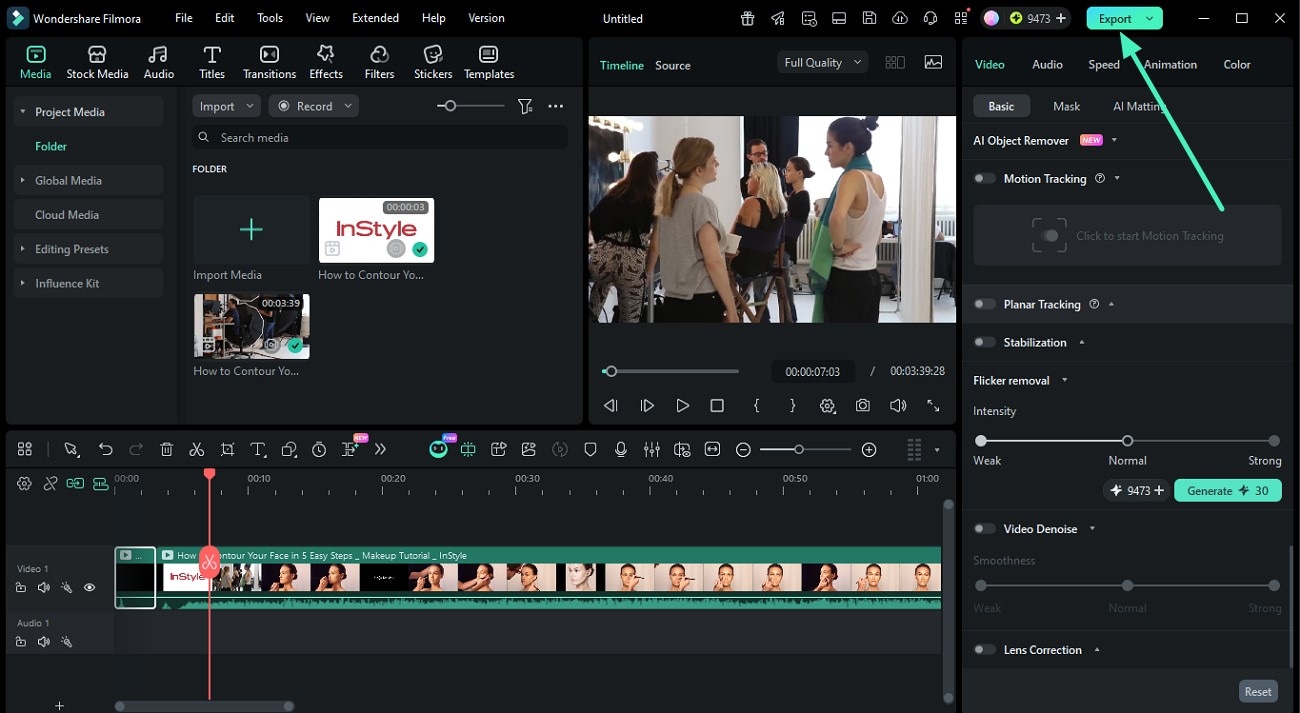Click the Undo arrow in the timeline toolbar
This screenshot has width=1300, height=713.
coord(106,449)
